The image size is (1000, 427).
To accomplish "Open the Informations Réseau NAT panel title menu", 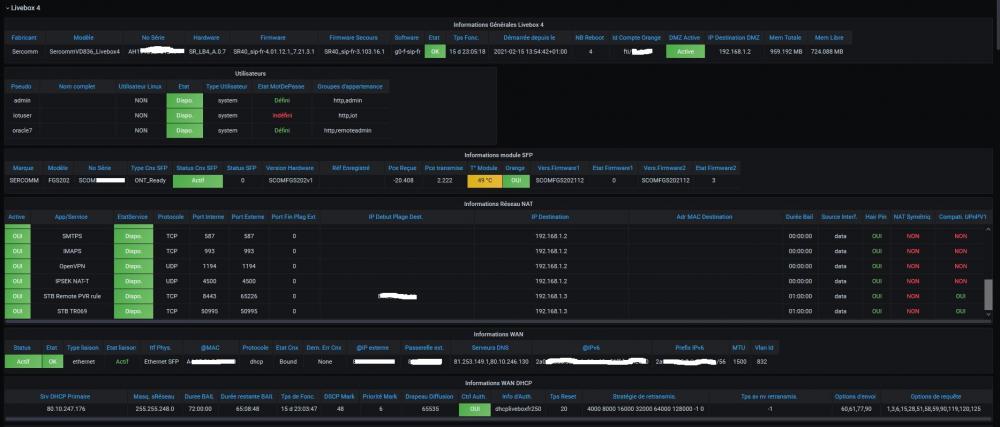I will (500, 203).
